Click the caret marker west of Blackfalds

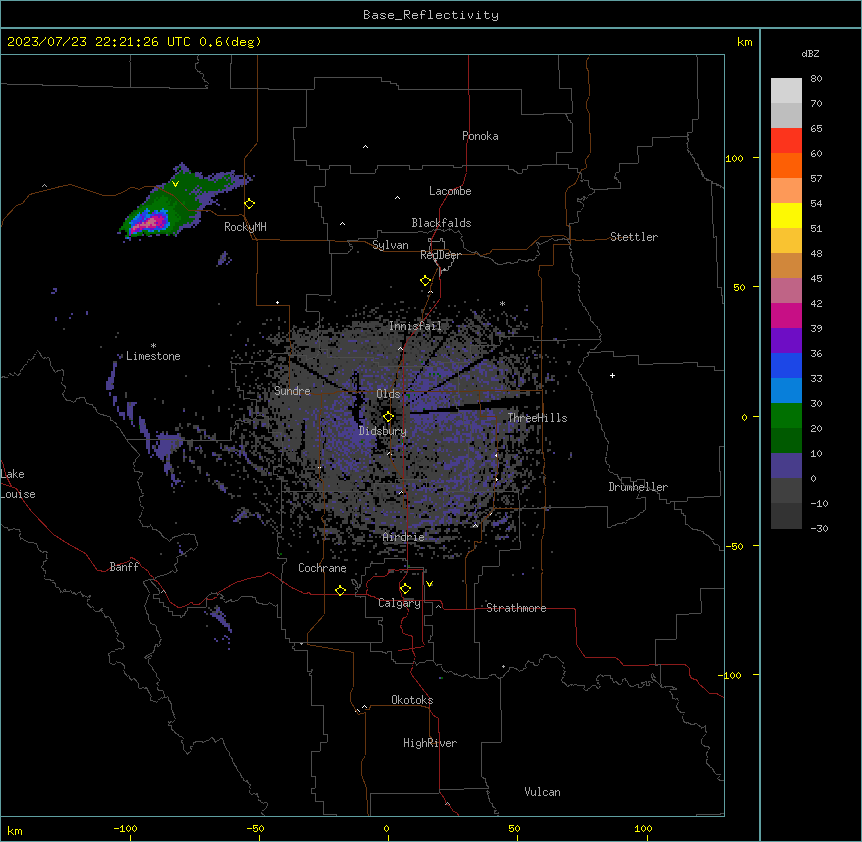(x=342, y=224)
